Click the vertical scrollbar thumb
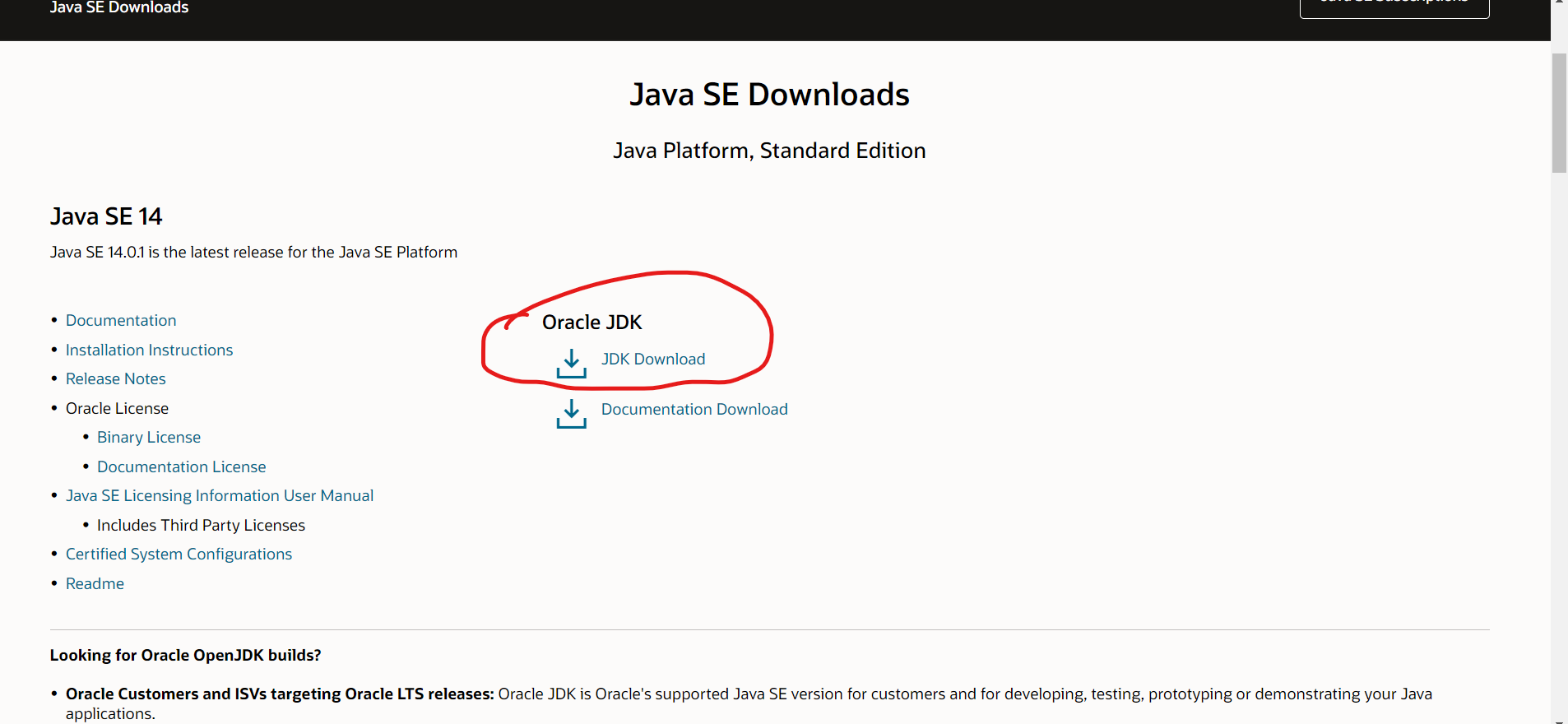This screenshot has width=1568, height=724. click(1559, 113)
